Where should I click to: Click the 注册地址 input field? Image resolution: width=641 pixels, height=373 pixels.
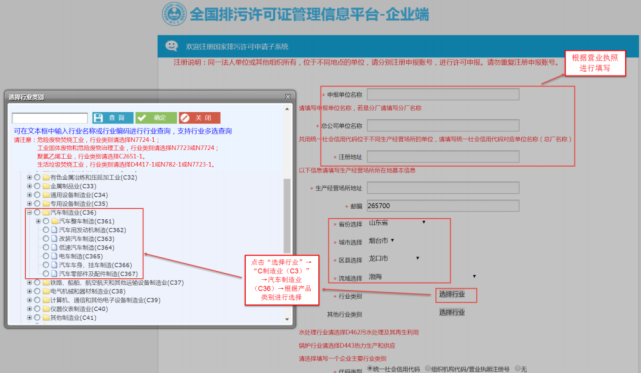pos(443,157)
